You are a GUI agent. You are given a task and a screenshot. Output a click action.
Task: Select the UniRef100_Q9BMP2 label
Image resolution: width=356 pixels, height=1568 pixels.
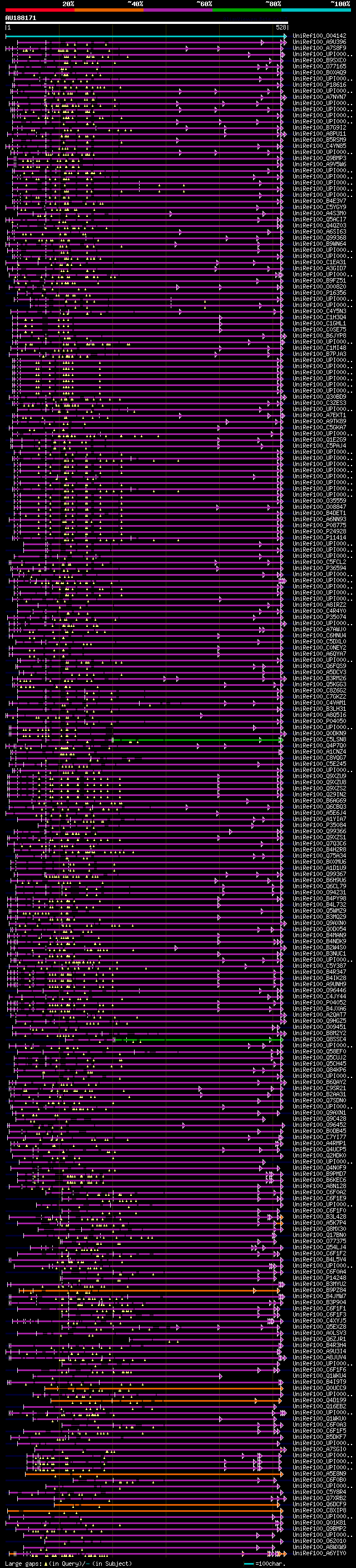pos(319,1529)
